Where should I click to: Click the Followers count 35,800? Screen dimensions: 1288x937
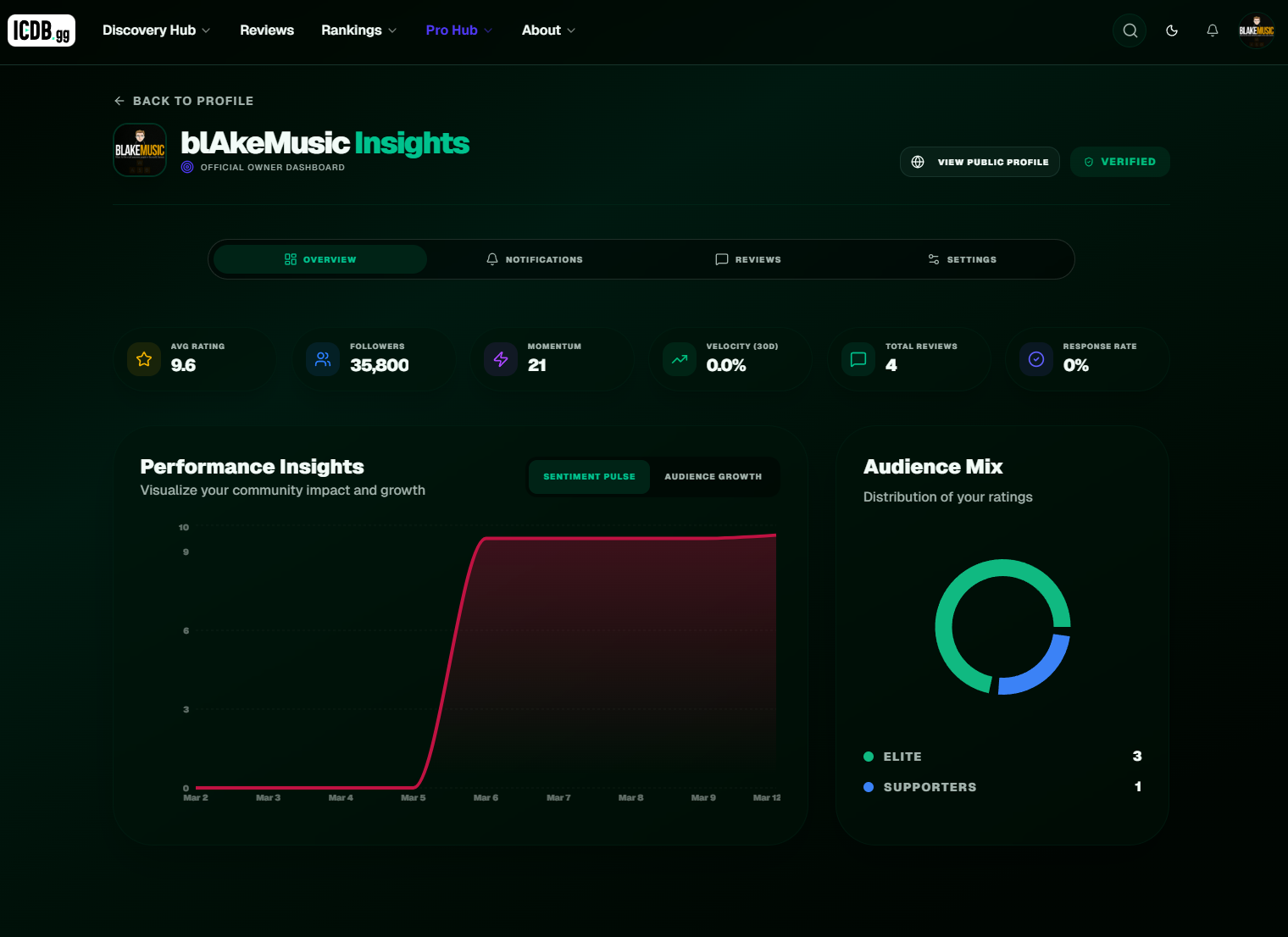pyautogui.click(x=380, y=365)
